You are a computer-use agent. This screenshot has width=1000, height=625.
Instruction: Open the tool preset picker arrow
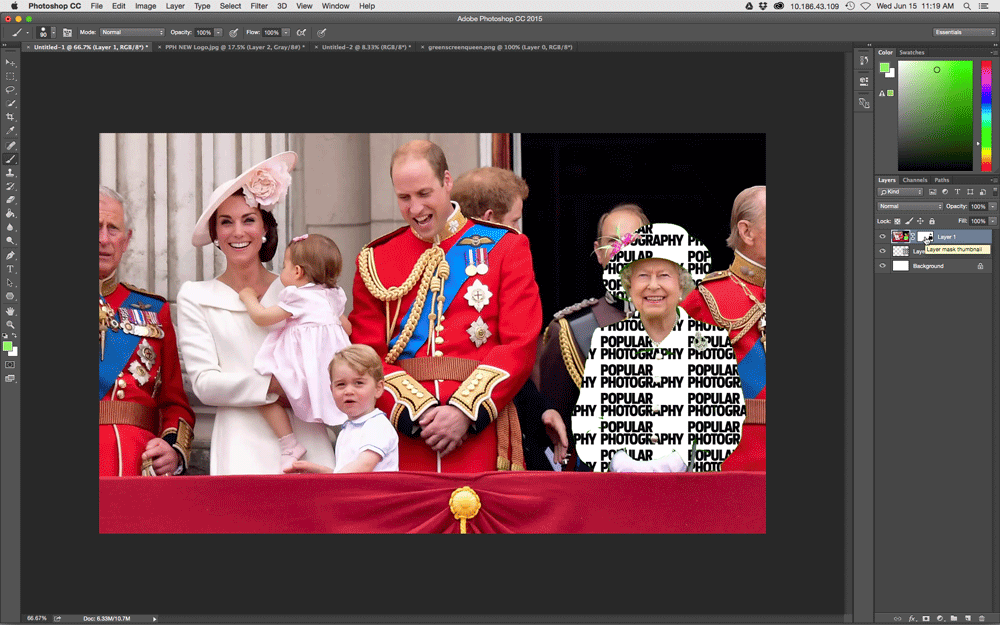[27, 33]
